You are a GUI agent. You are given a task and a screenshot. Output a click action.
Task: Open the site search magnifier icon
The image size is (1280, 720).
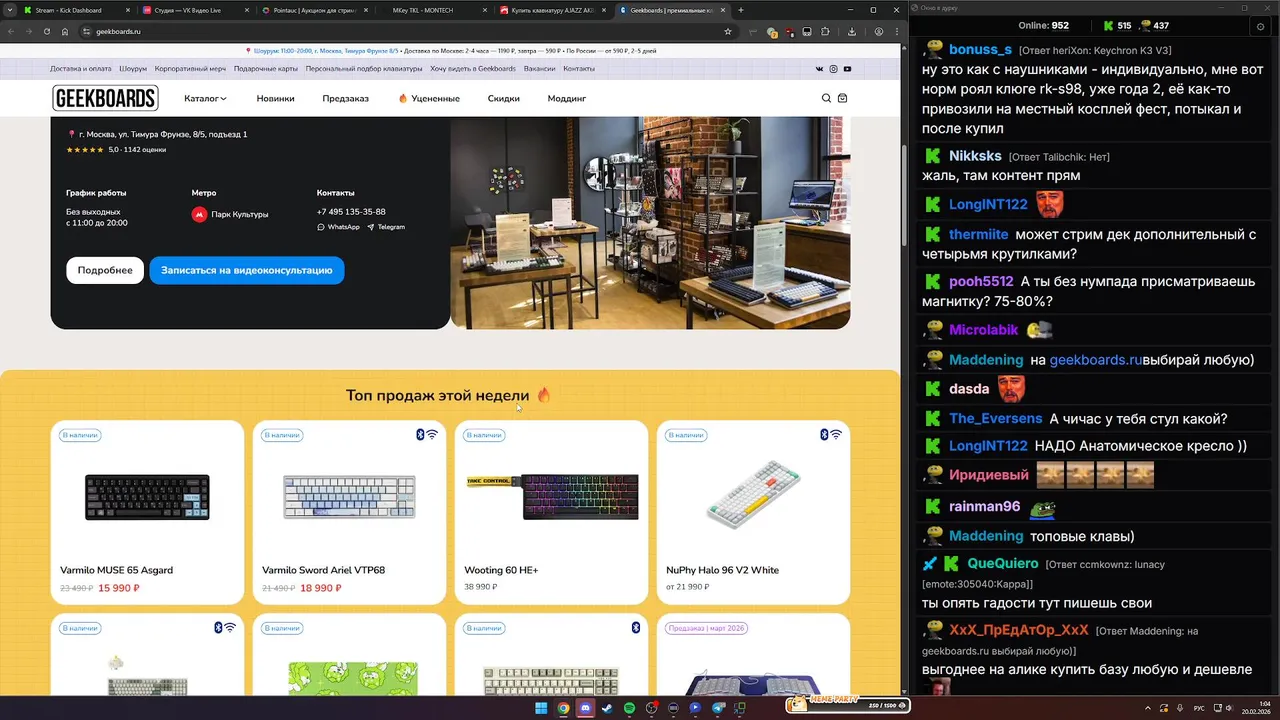click(826, 98)
